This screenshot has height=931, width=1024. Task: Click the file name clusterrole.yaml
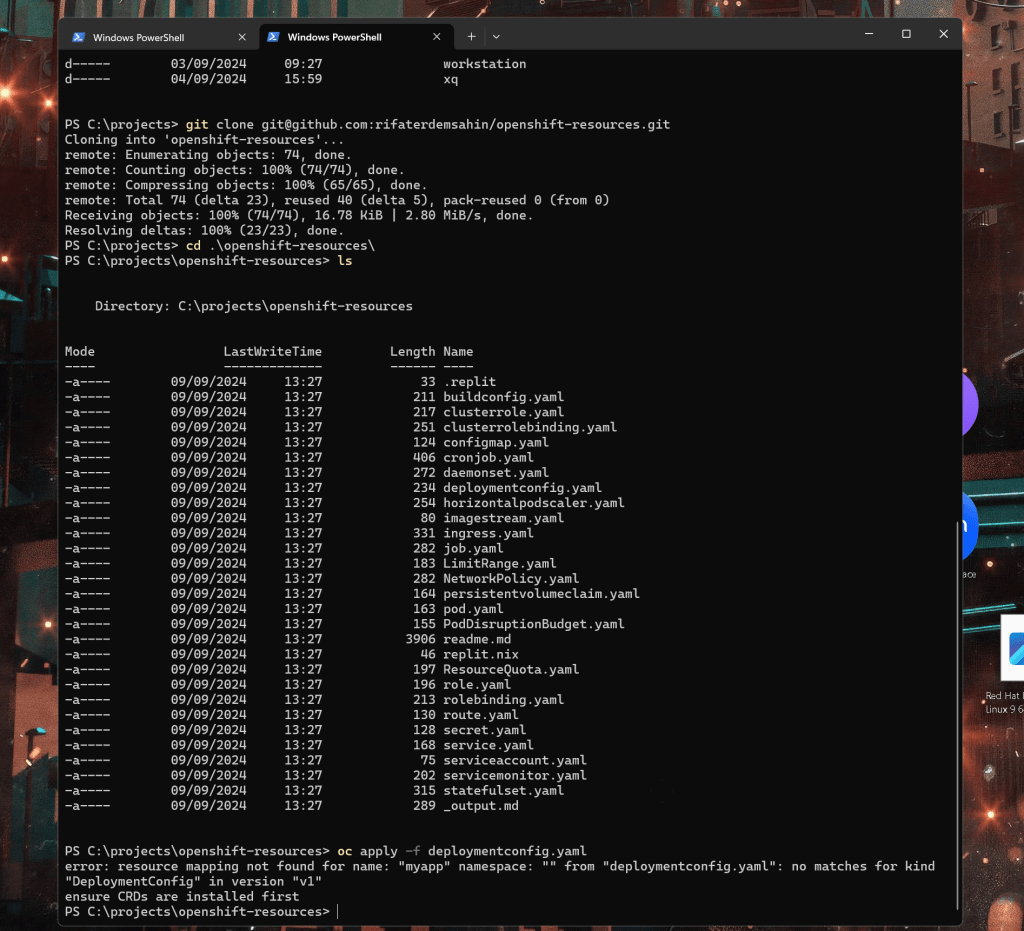pos(503,412)
